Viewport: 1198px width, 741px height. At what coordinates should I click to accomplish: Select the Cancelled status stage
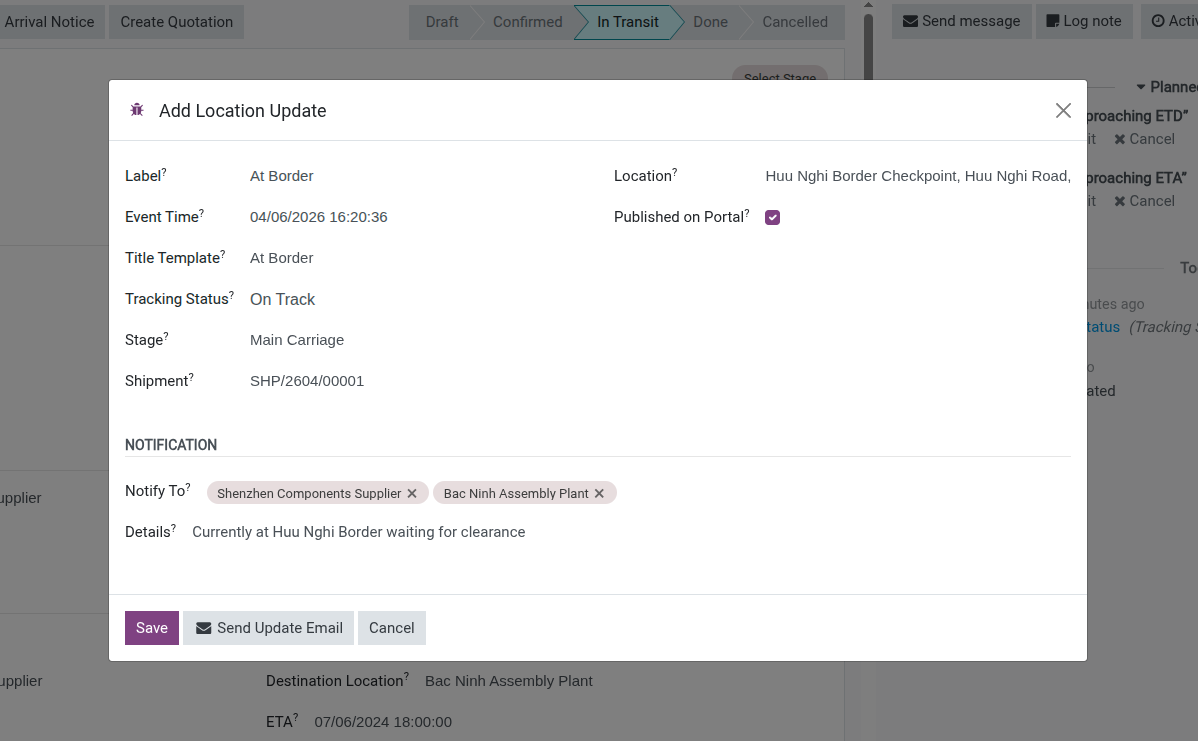pos(794,22)
